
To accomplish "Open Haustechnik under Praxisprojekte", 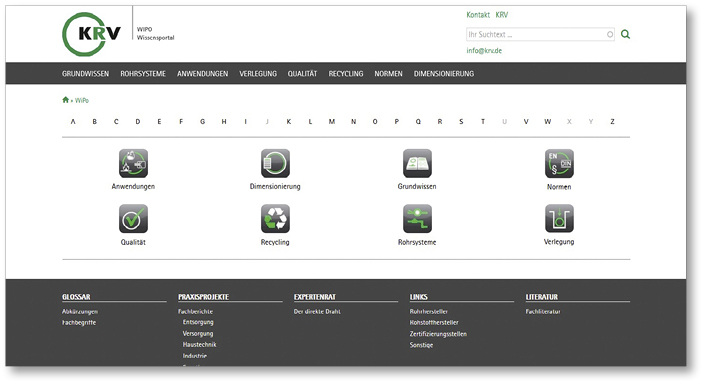I will 199,345.
